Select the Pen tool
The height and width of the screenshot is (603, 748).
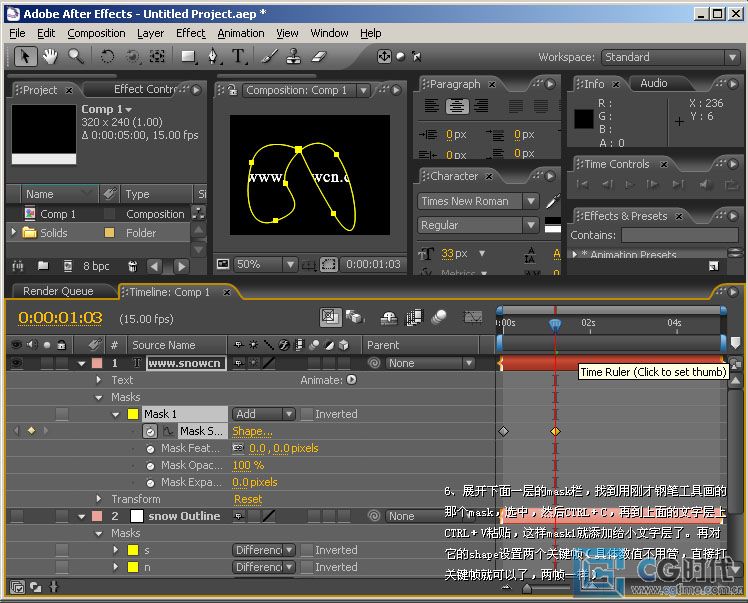click(x=213, y=57)
